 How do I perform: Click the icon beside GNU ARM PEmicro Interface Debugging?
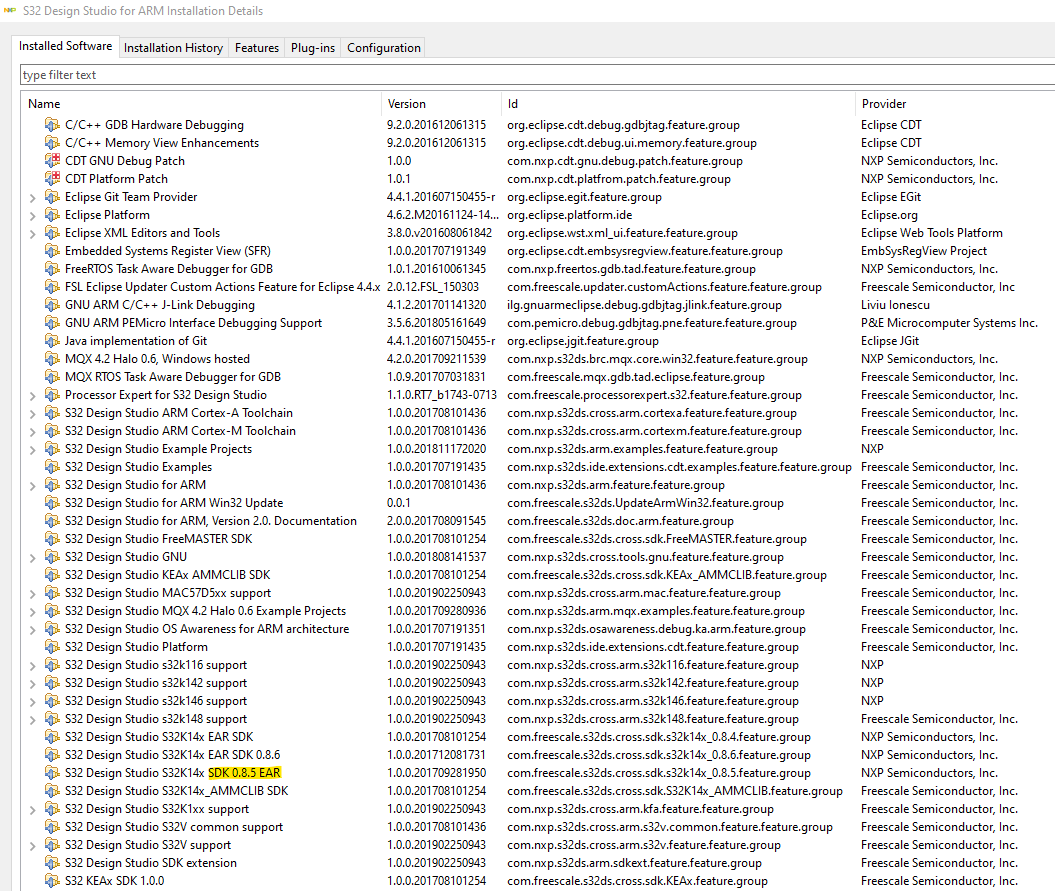(x=51, y=322)
